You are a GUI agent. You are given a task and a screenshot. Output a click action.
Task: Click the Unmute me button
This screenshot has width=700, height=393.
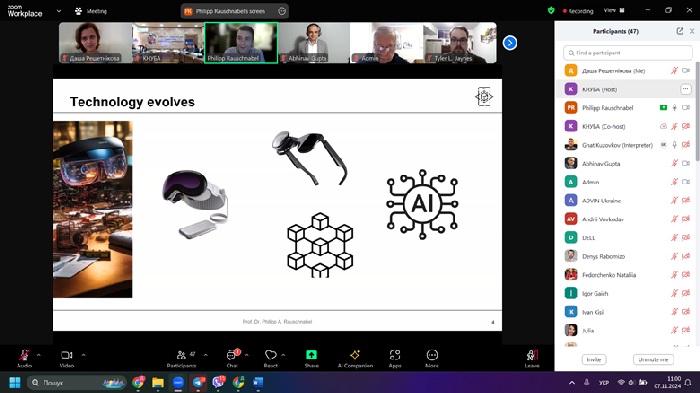[653, 360]
